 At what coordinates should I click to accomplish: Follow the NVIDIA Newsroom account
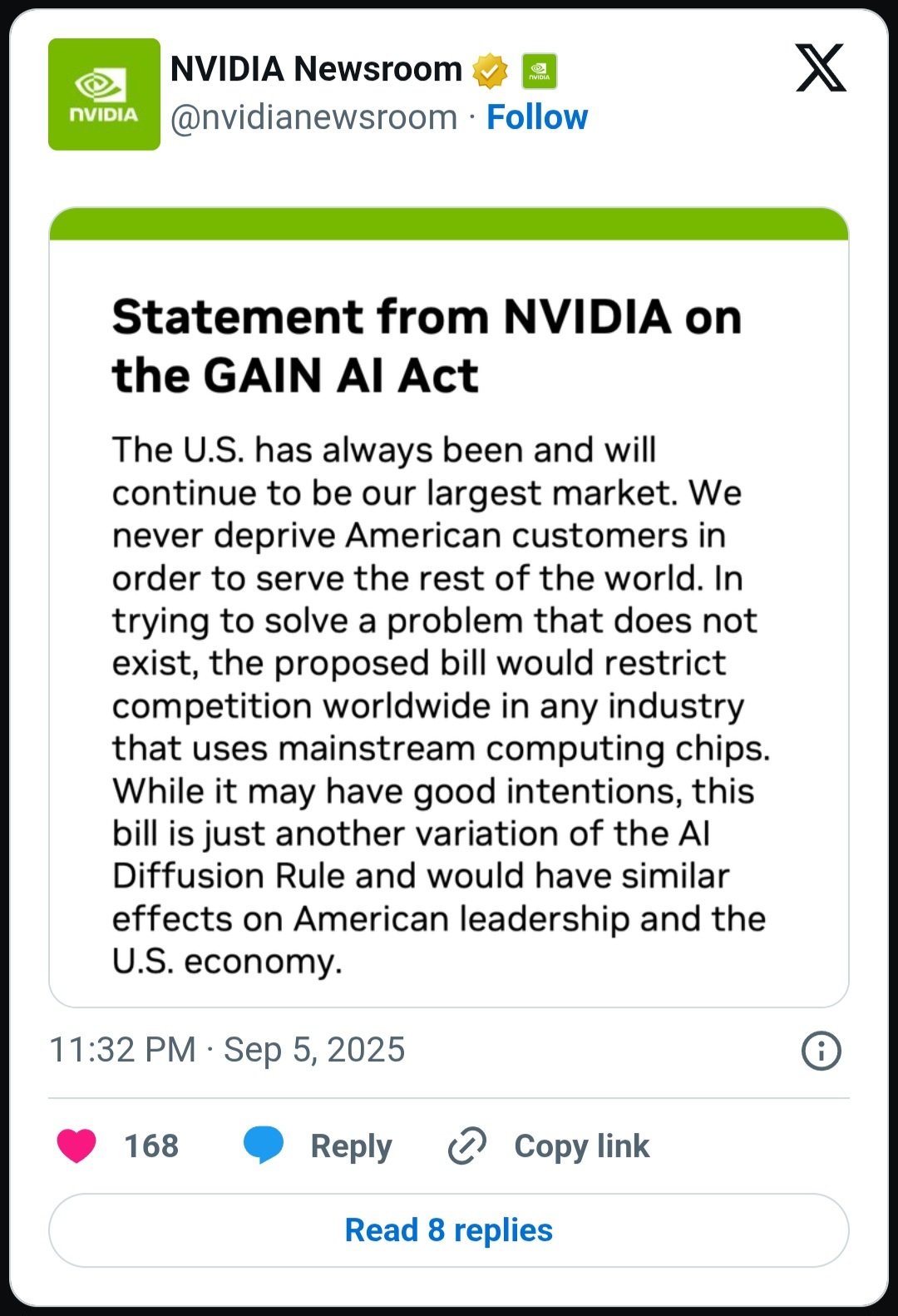(537, 117)
